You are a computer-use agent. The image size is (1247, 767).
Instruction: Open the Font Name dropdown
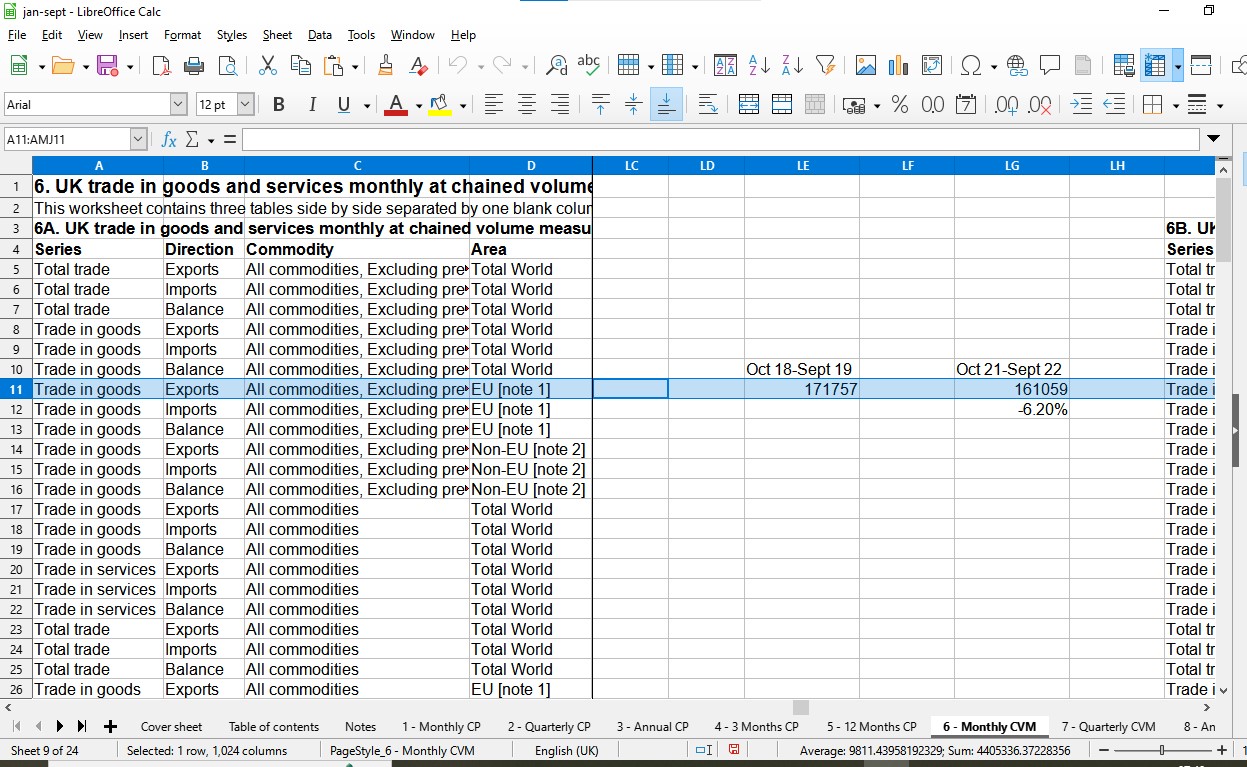click(x=178, y=104)
